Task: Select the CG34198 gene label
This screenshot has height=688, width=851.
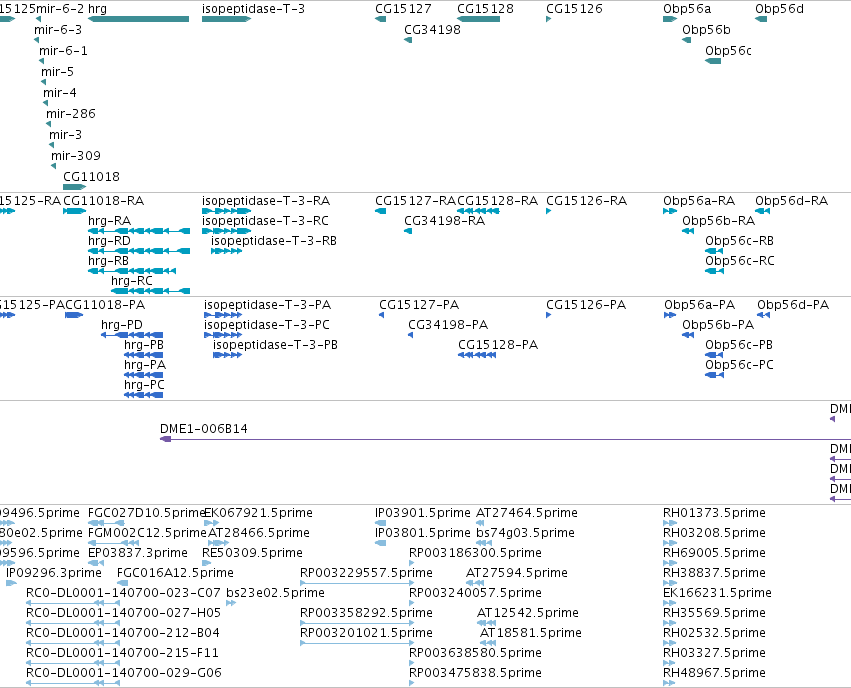Action: 433,29
